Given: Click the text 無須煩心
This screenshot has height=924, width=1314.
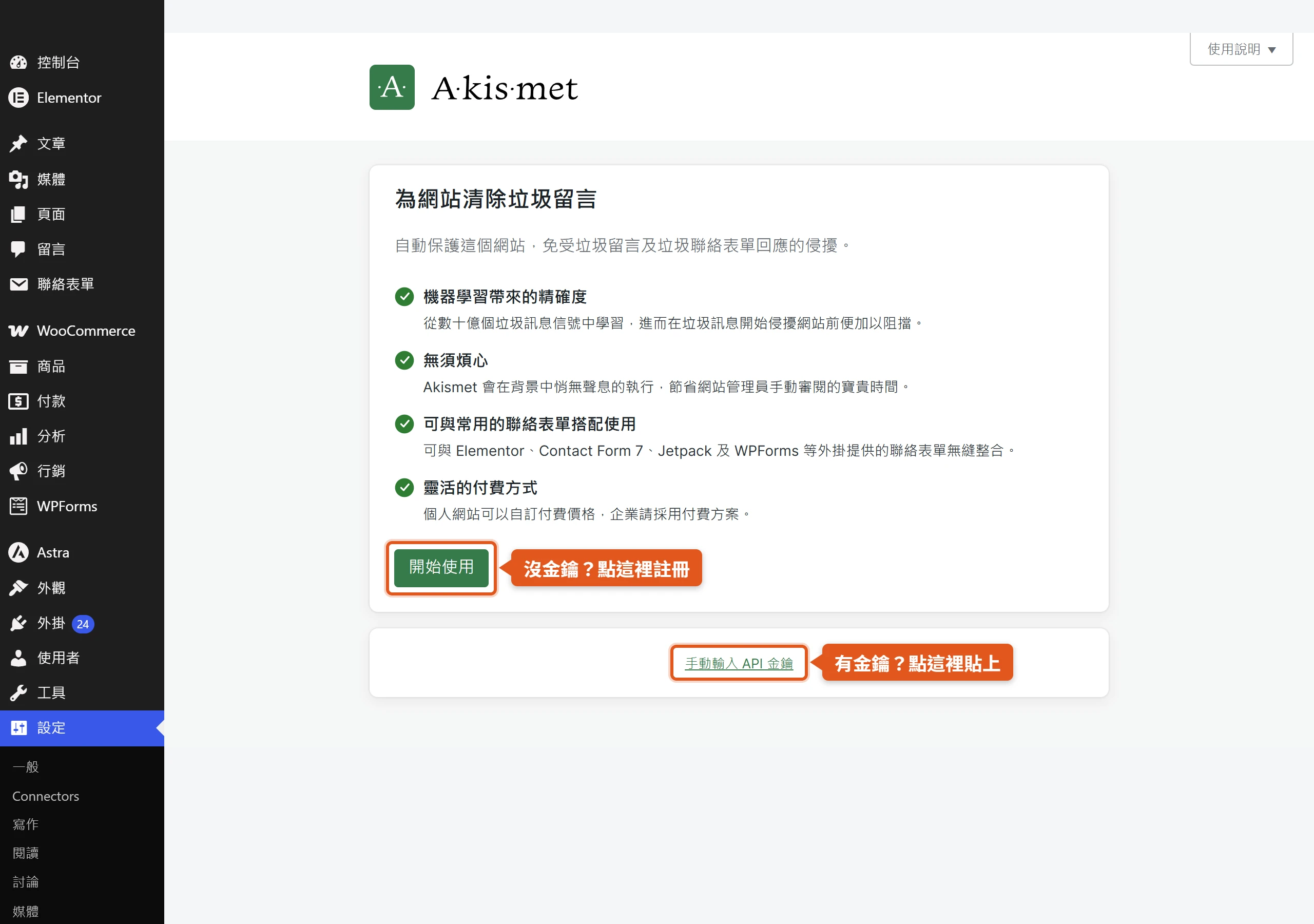Looking at the screenshot, I should 456,360.
